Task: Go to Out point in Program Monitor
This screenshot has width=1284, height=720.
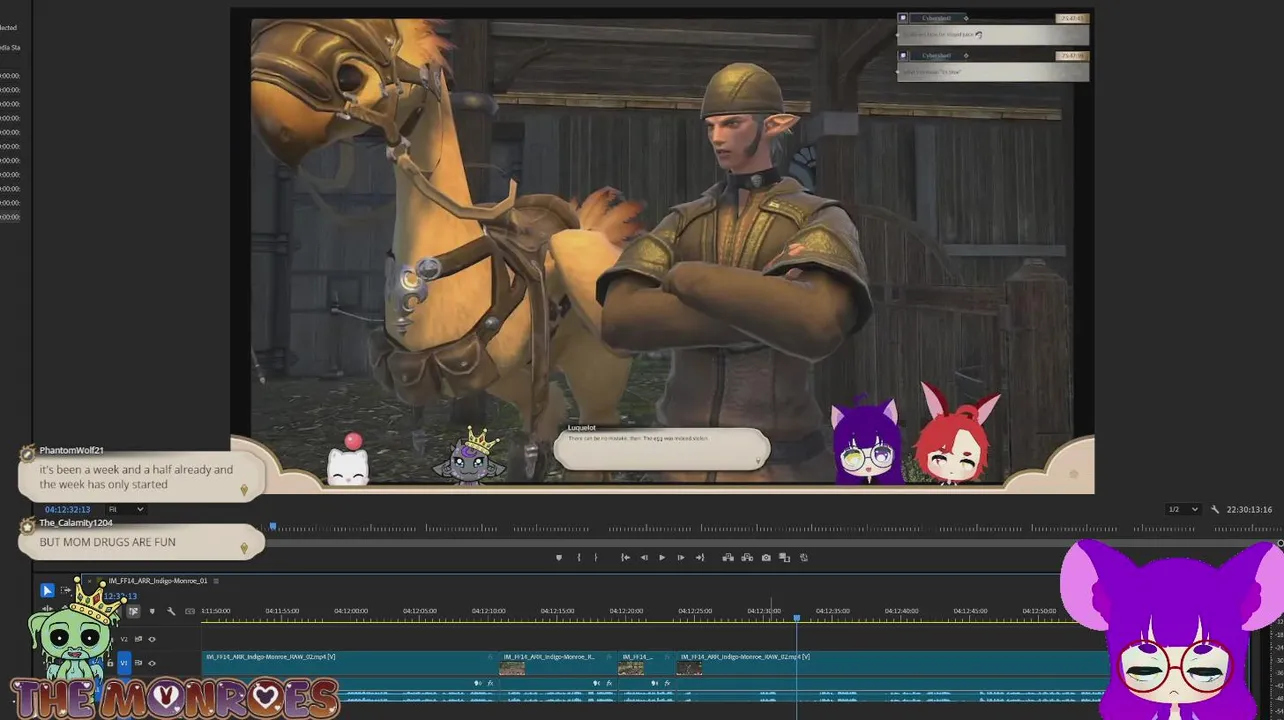Action: [x=700, y=558]
